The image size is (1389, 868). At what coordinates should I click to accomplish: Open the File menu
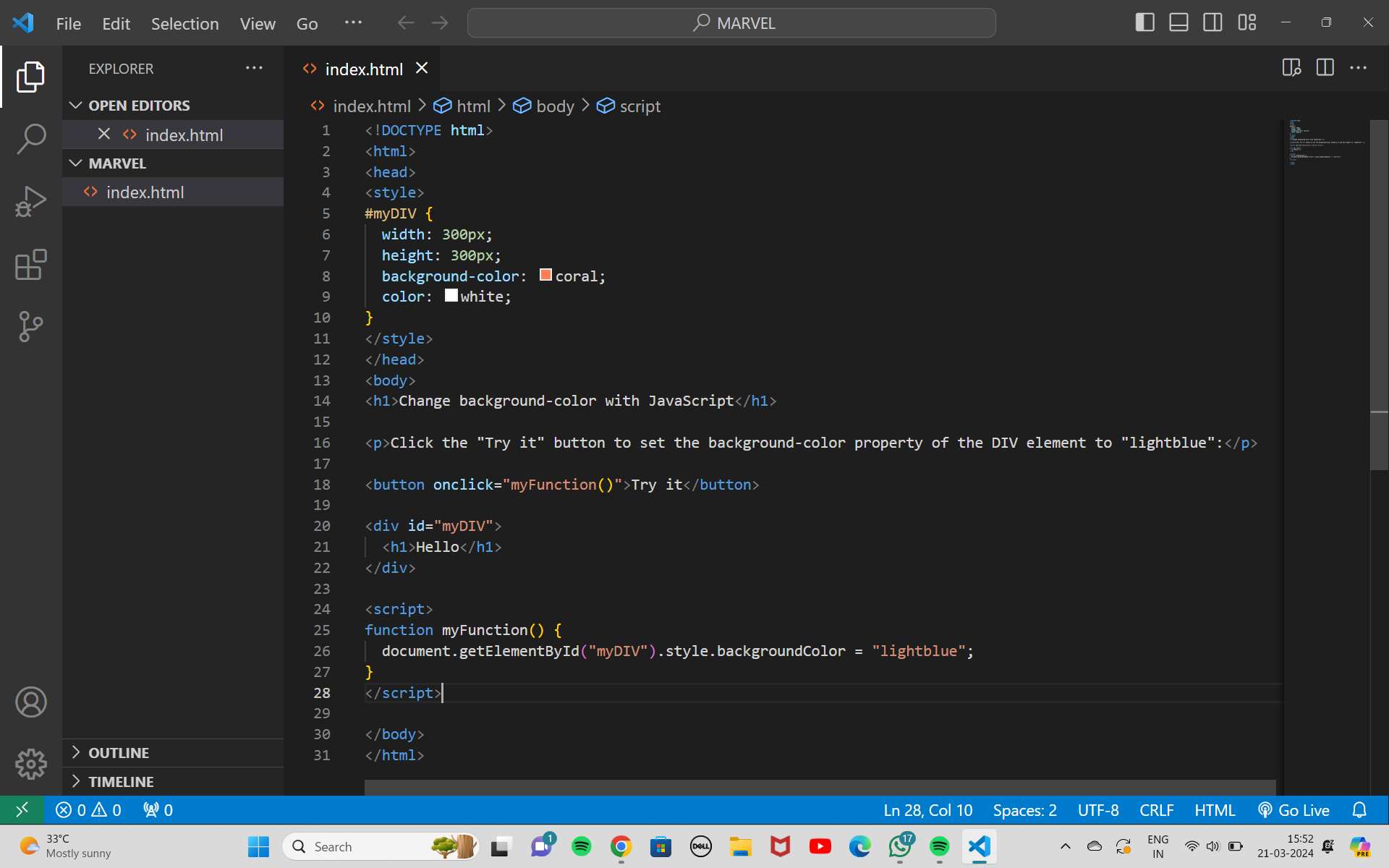(69, 23)
